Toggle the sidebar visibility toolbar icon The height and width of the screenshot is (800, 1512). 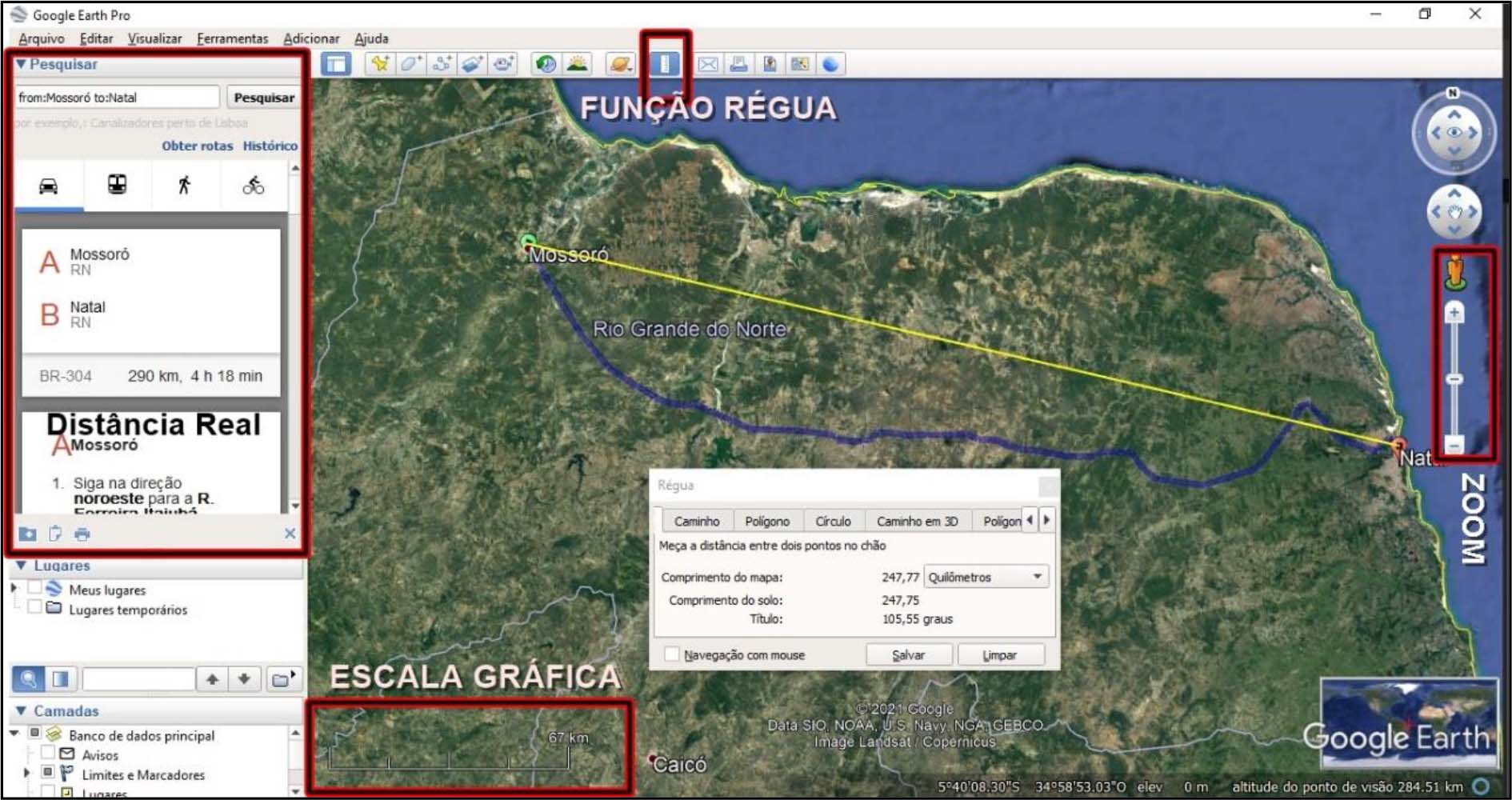tap(336, 64)
